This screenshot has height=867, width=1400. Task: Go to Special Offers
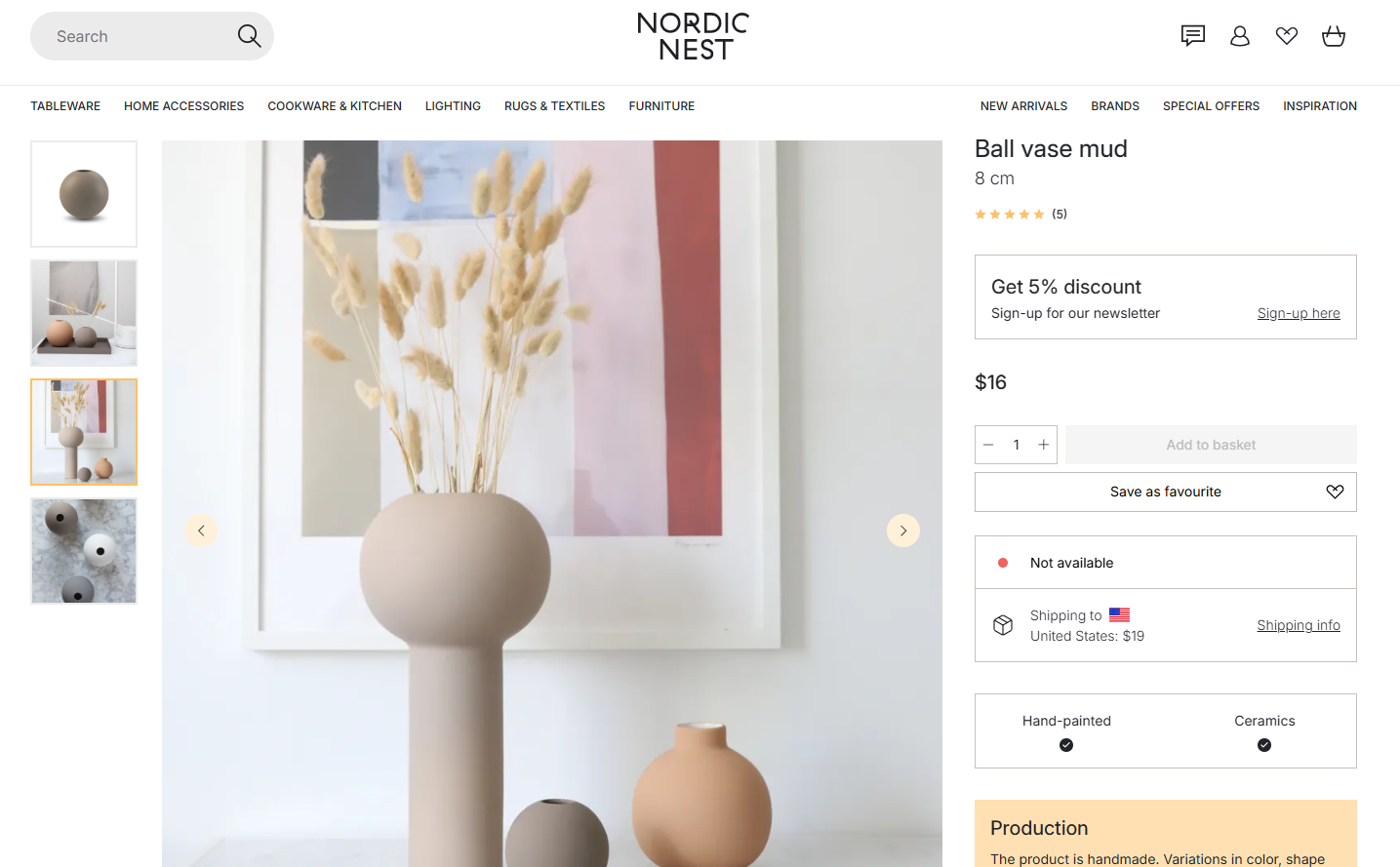point(1211,106)
